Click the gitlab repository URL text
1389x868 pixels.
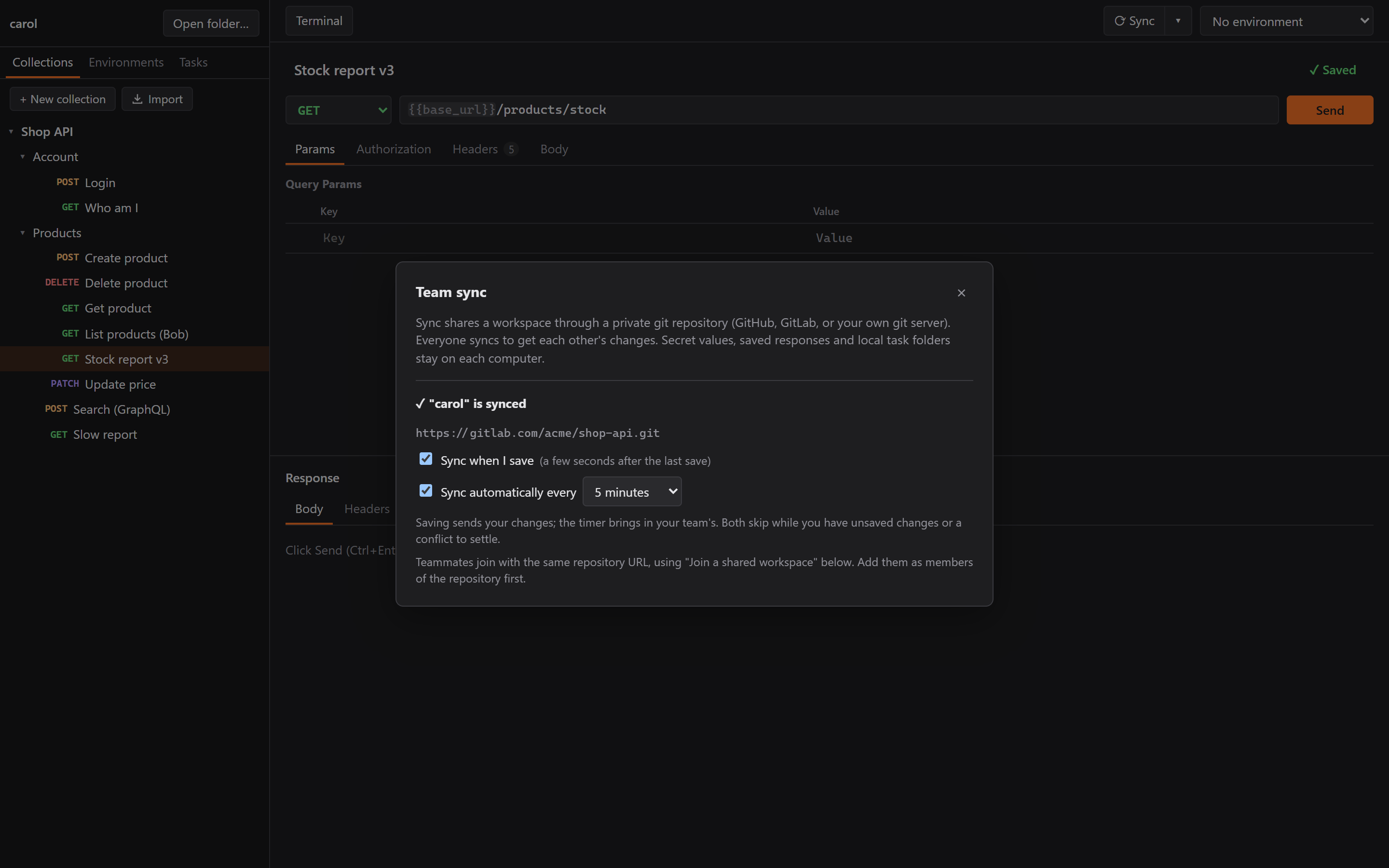coord(537,433)
